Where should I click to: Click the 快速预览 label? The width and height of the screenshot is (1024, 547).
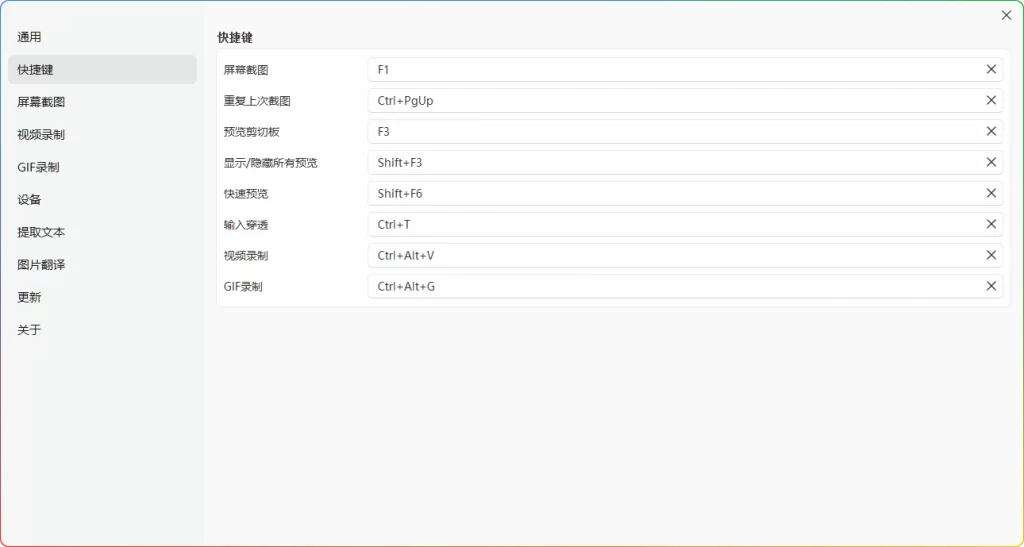[246, 194]
